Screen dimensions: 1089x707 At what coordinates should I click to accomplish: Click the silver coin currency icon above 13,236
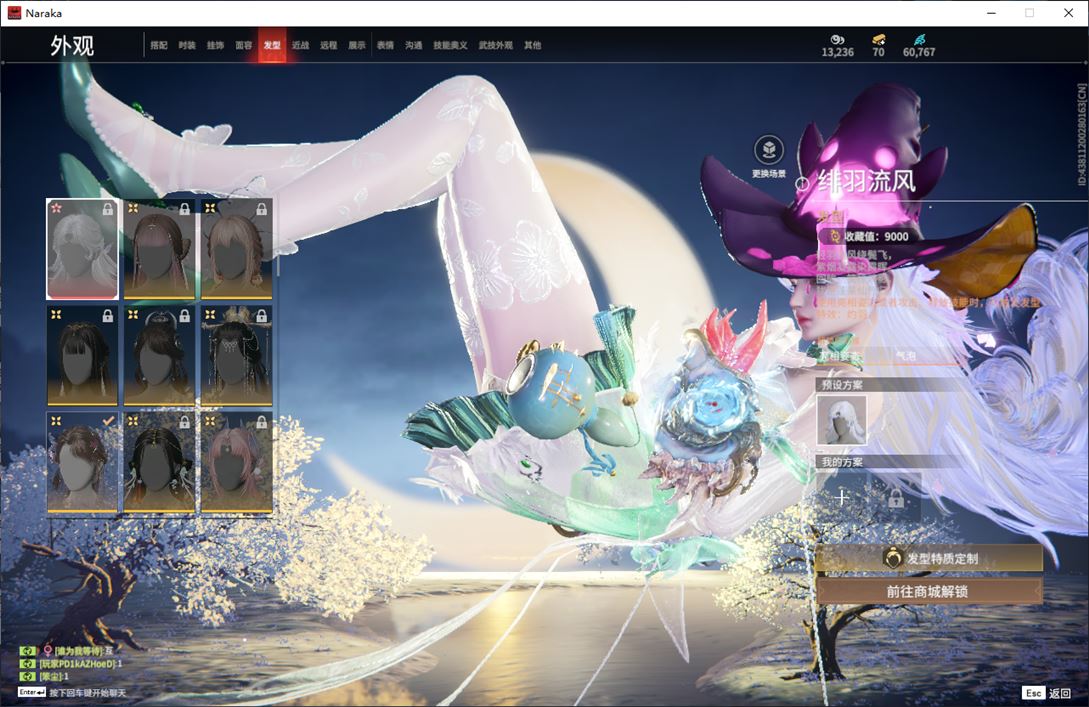[x=838, y=40]
